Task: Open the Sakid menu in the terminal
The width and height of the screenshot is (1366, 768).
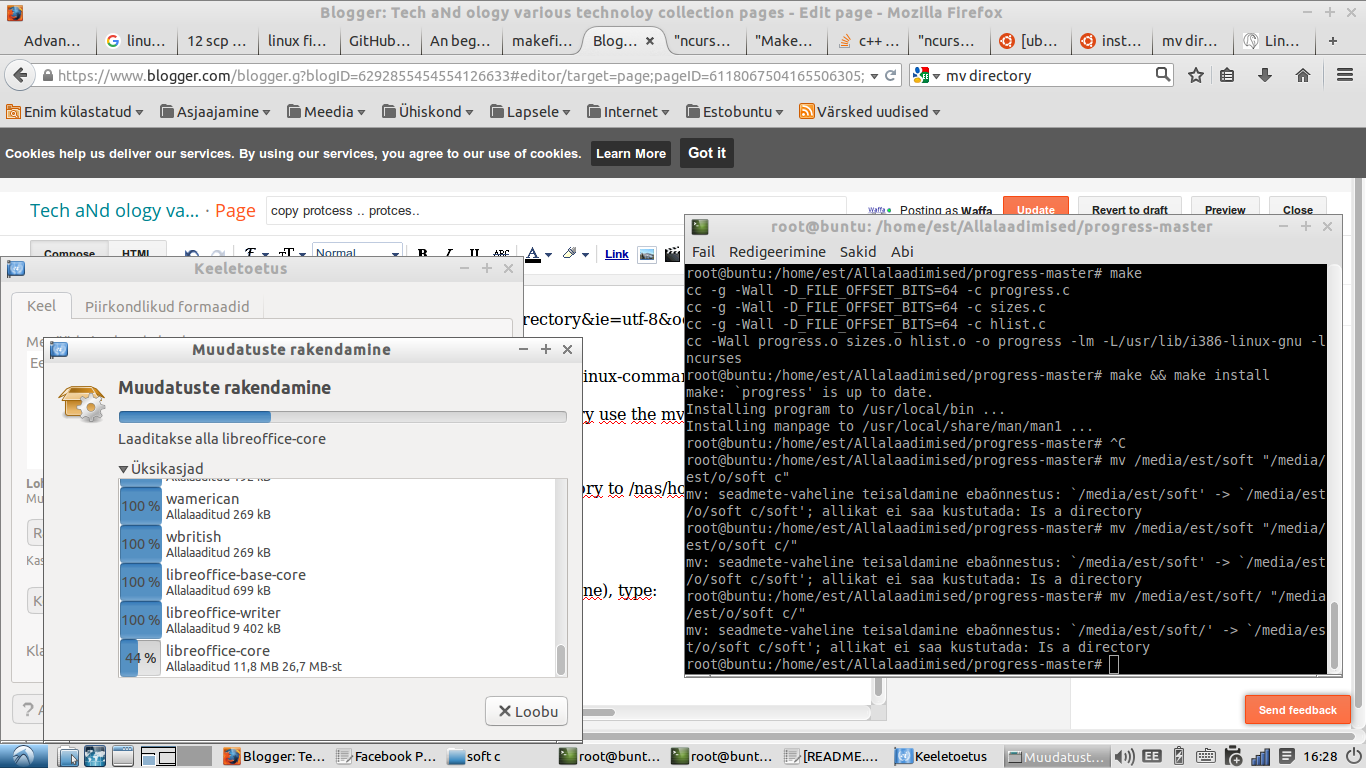Action: (858, 252)
